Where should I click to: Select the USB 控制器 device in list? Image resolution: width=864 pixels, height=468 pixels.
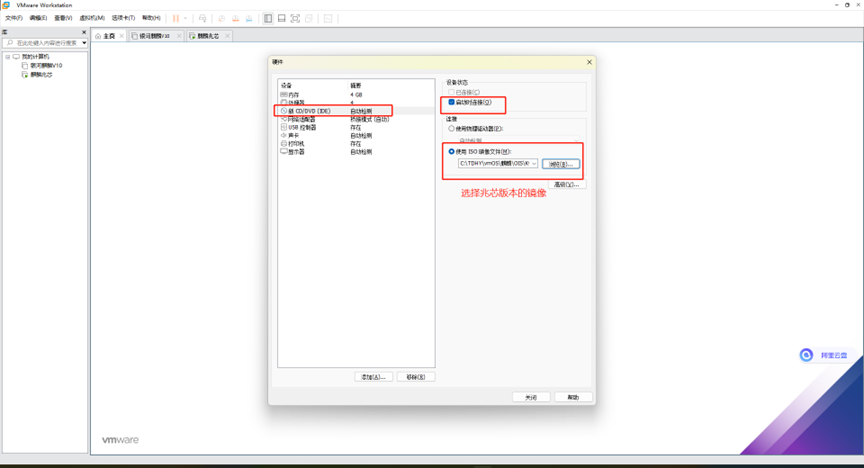coord(304,127)
